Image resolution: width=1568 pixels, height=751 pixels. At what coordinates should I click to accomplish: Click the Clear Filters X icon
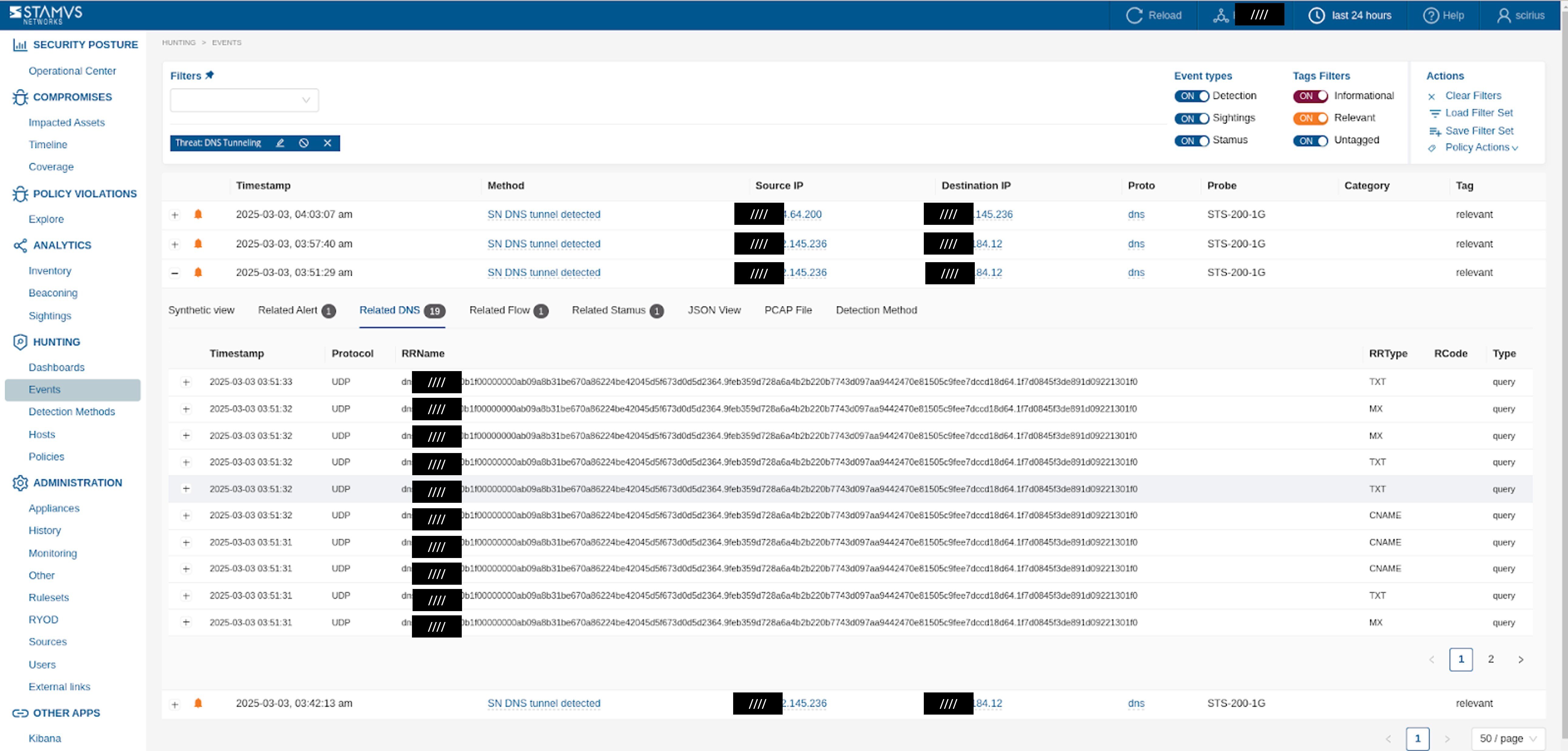[x=1432, y=96]
